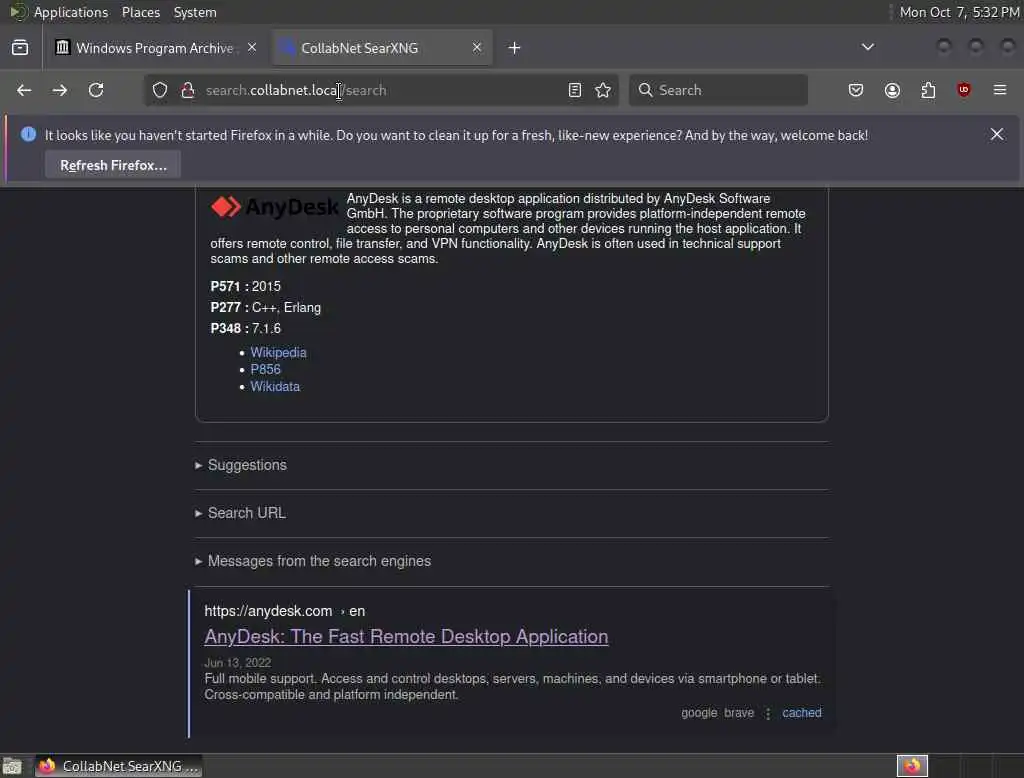Click the 'P348 : 7.1.6' version text
1024x778 pixels.
(x=246, y=328)
